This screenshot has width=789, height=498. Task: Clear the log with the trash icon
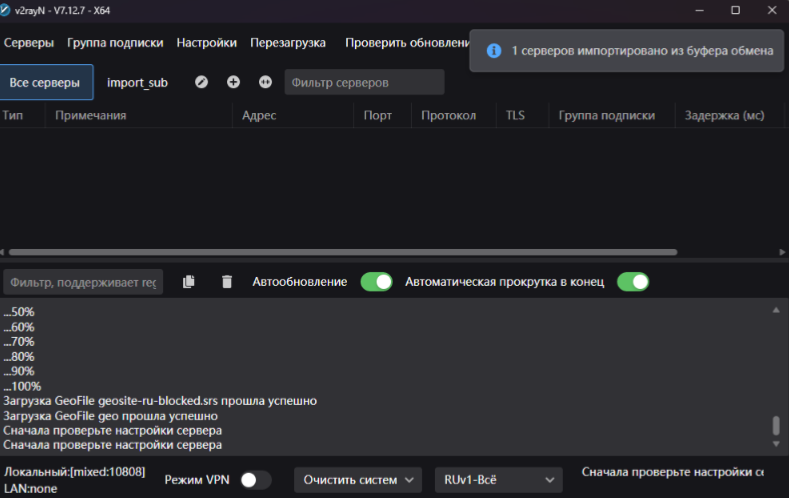pos(227,282)
